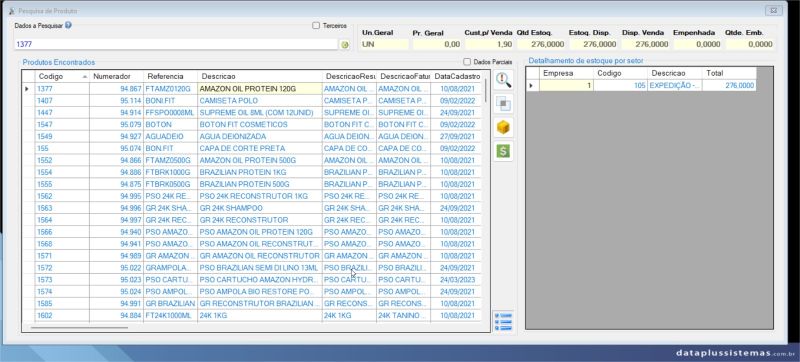The height and width of the screenshot is (362, 800).
Task: Click code 1602 in the Codigo column
Action: [x=62, y=316]
